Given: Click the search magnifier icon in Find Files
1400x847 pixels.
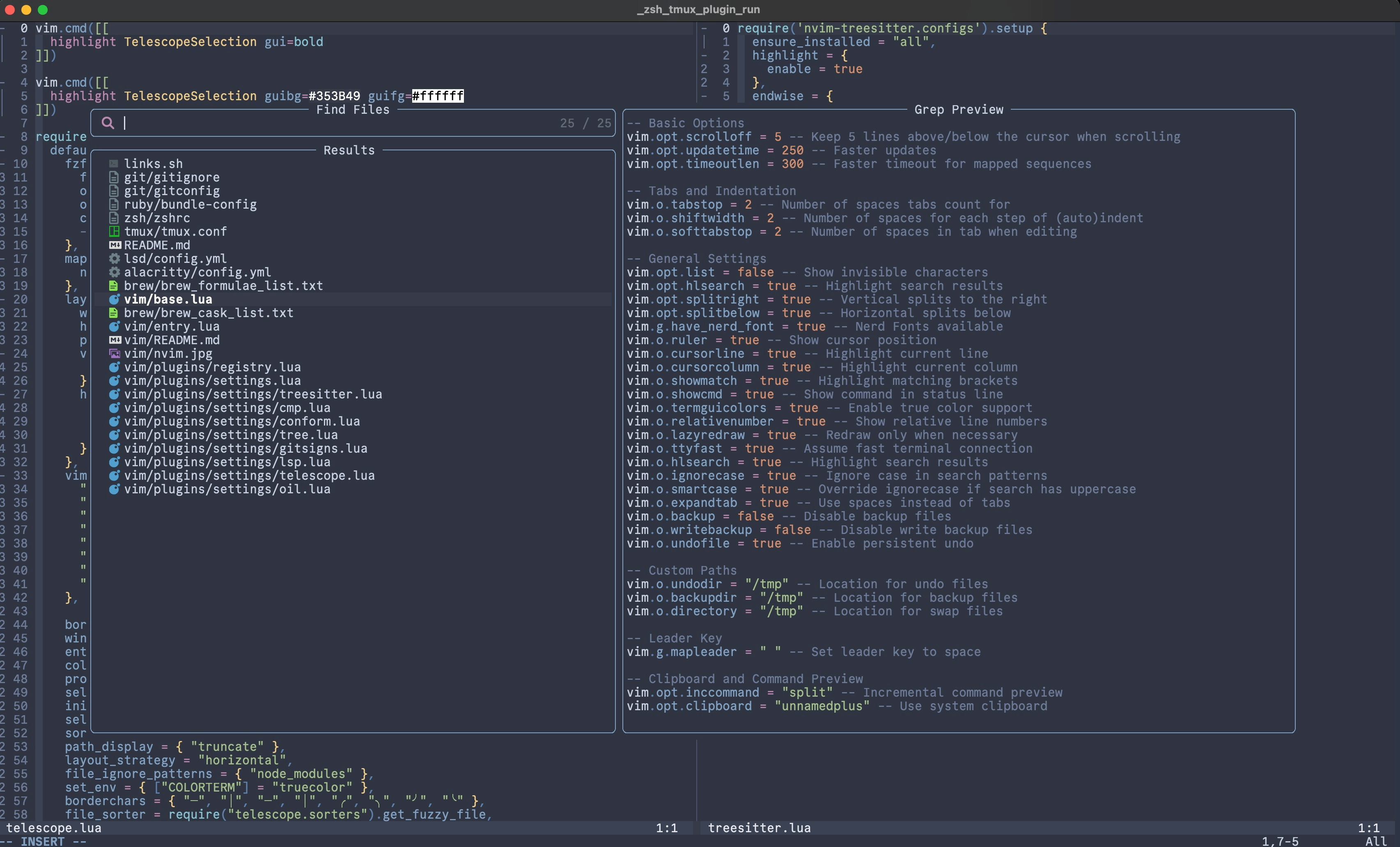Looking at the screenshot, I should click(x=108, y=123).
